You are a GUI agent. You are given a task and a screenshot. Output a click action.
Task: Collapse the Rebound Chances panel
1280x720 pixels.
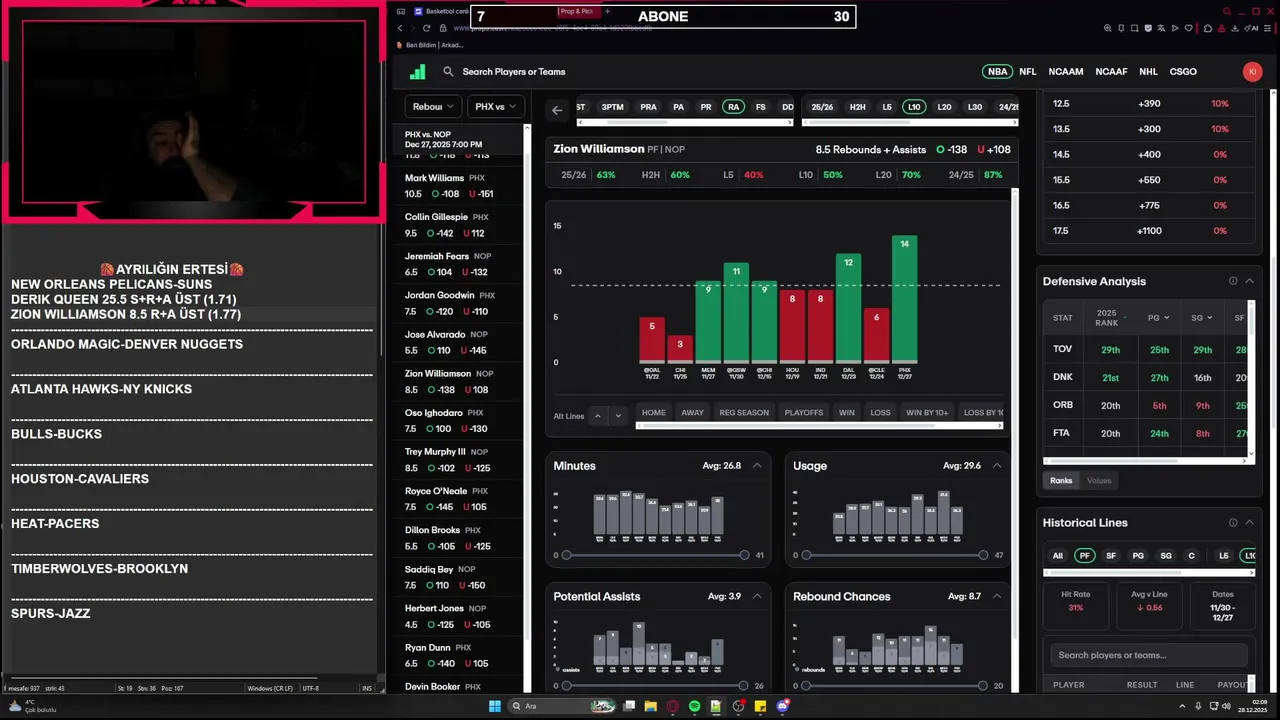point(997,596)
